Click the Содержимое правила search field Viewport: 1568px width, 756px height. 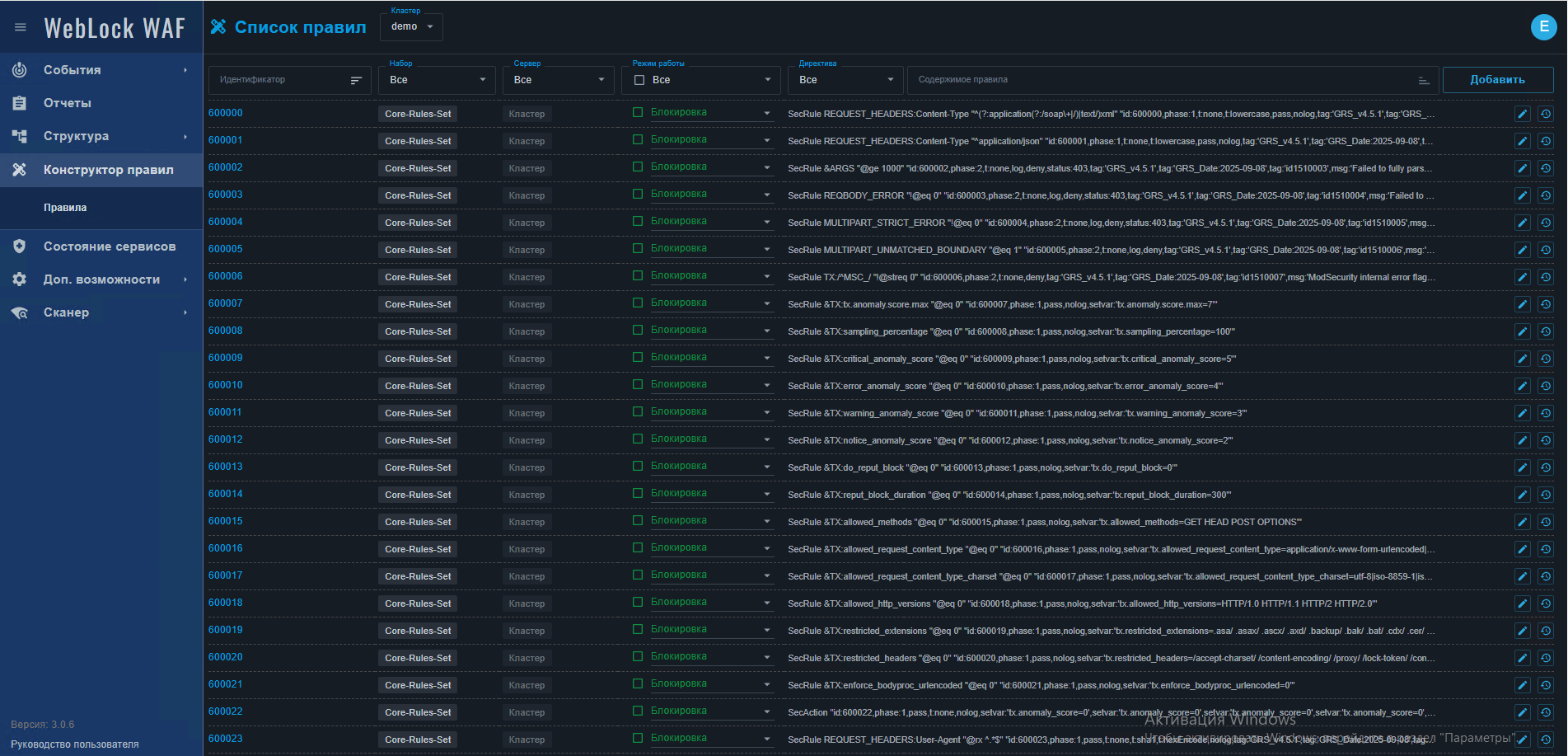1162,80
